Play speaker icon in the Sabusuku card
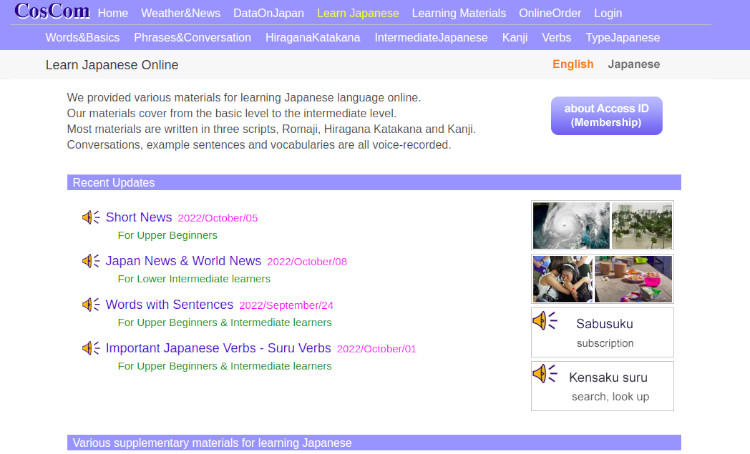750x454 pixels. coord(545,321)
